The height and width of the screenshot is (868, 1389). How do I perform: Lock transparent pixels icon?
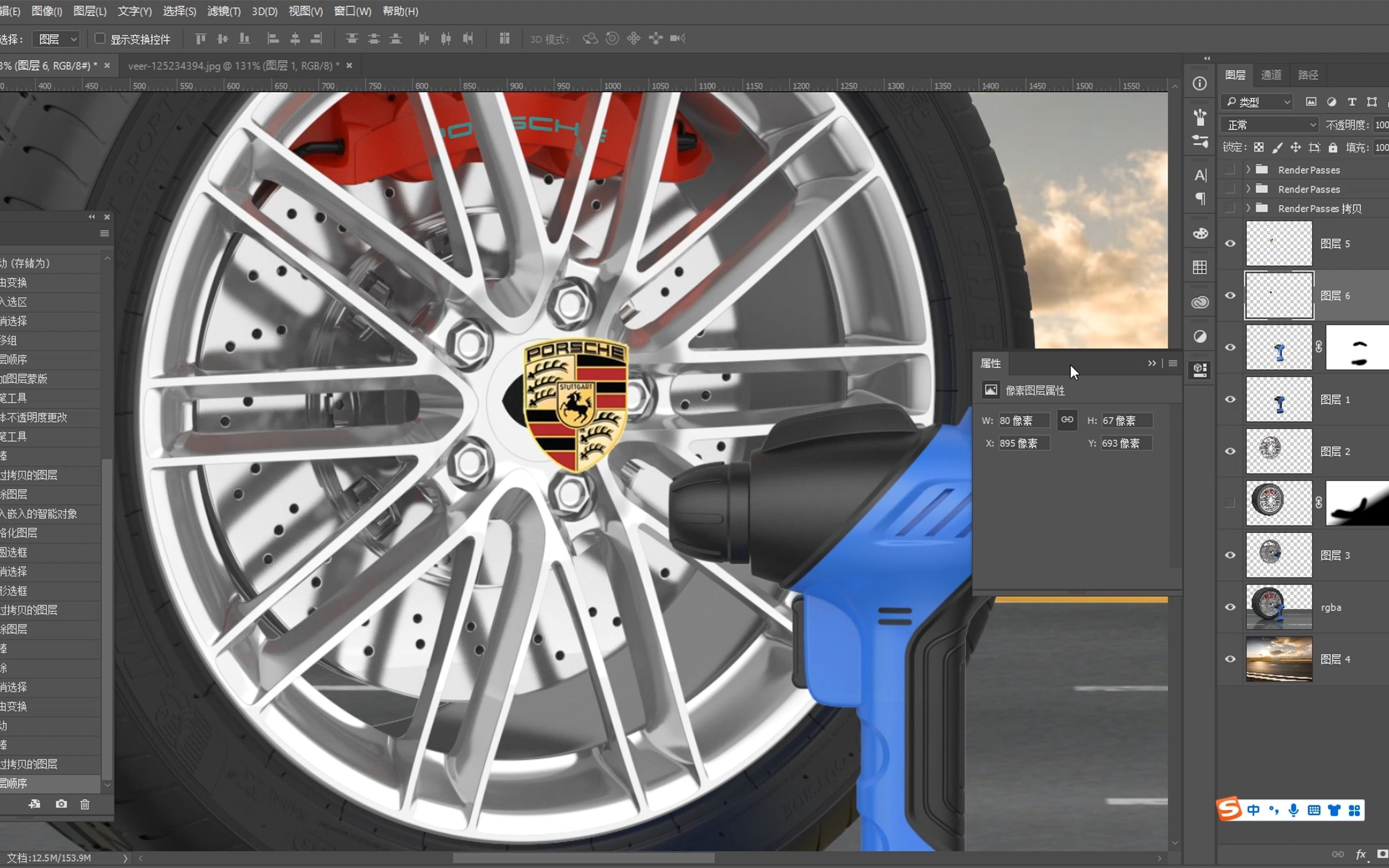click(1259, 147)
